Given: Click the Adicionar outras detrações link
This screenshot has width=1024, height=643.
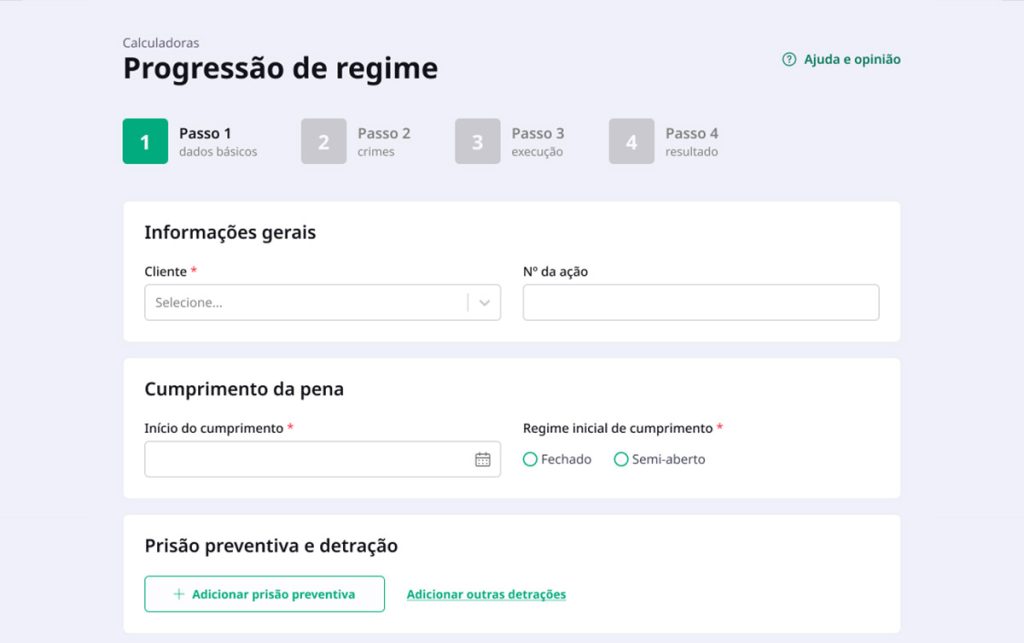Looking at the screenshot, I should (486, 594).
